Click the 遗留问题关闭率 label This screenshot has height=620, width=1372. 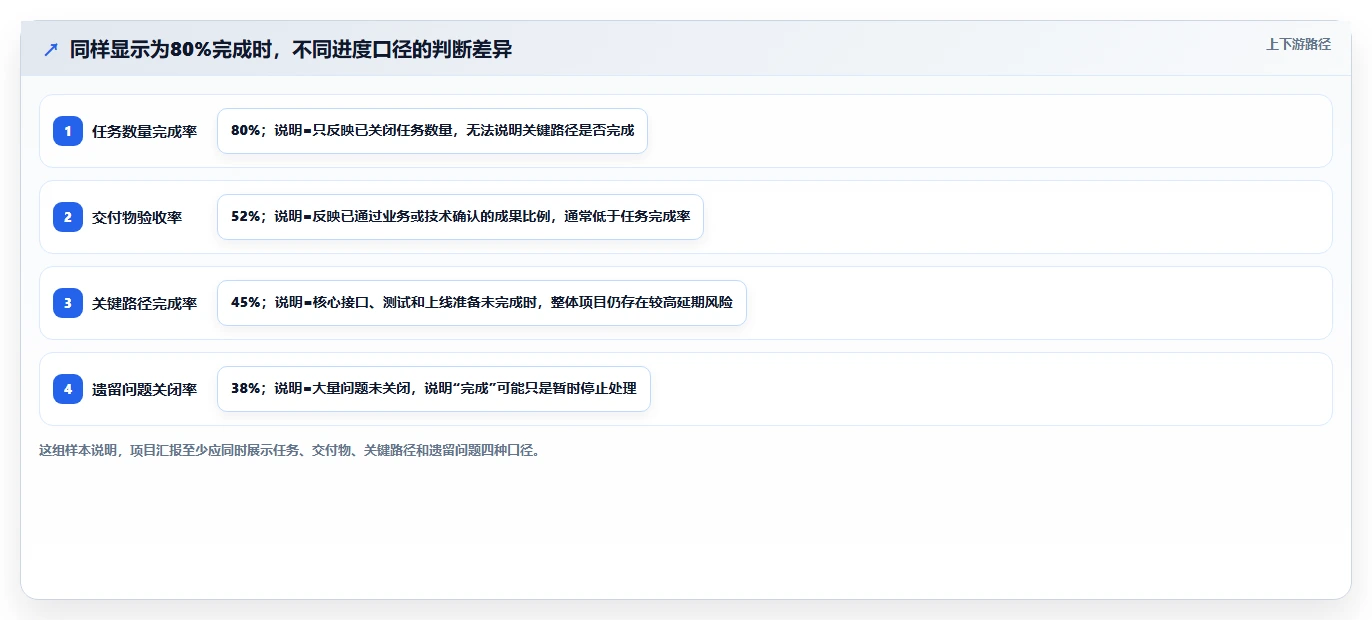pyautogui.click(x=144, y=389)
